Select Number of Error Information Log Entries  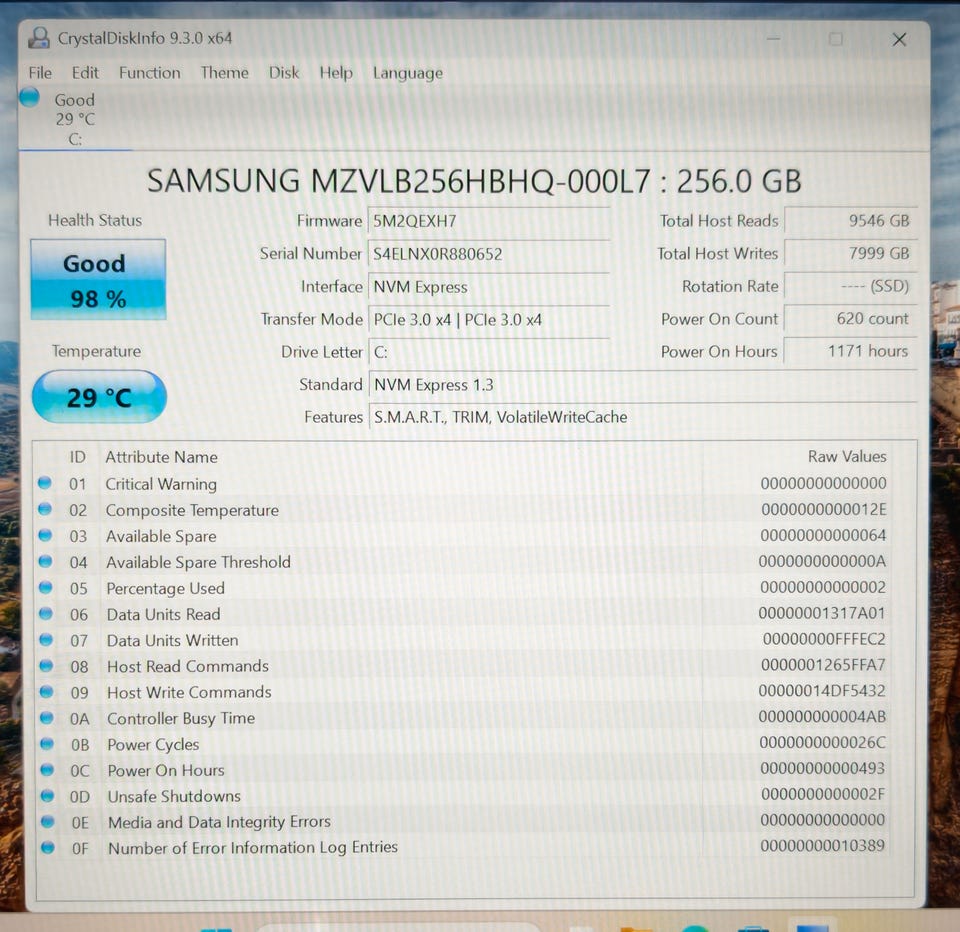(253, 848)
